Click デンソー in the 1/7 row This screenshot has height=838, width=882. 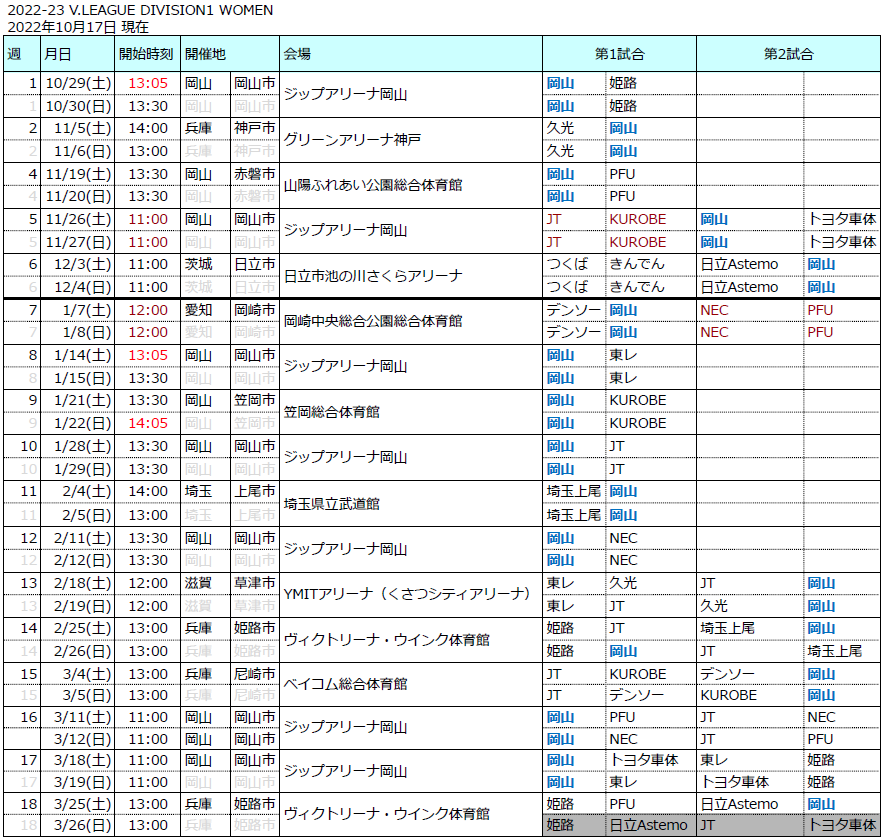[573, 310]
